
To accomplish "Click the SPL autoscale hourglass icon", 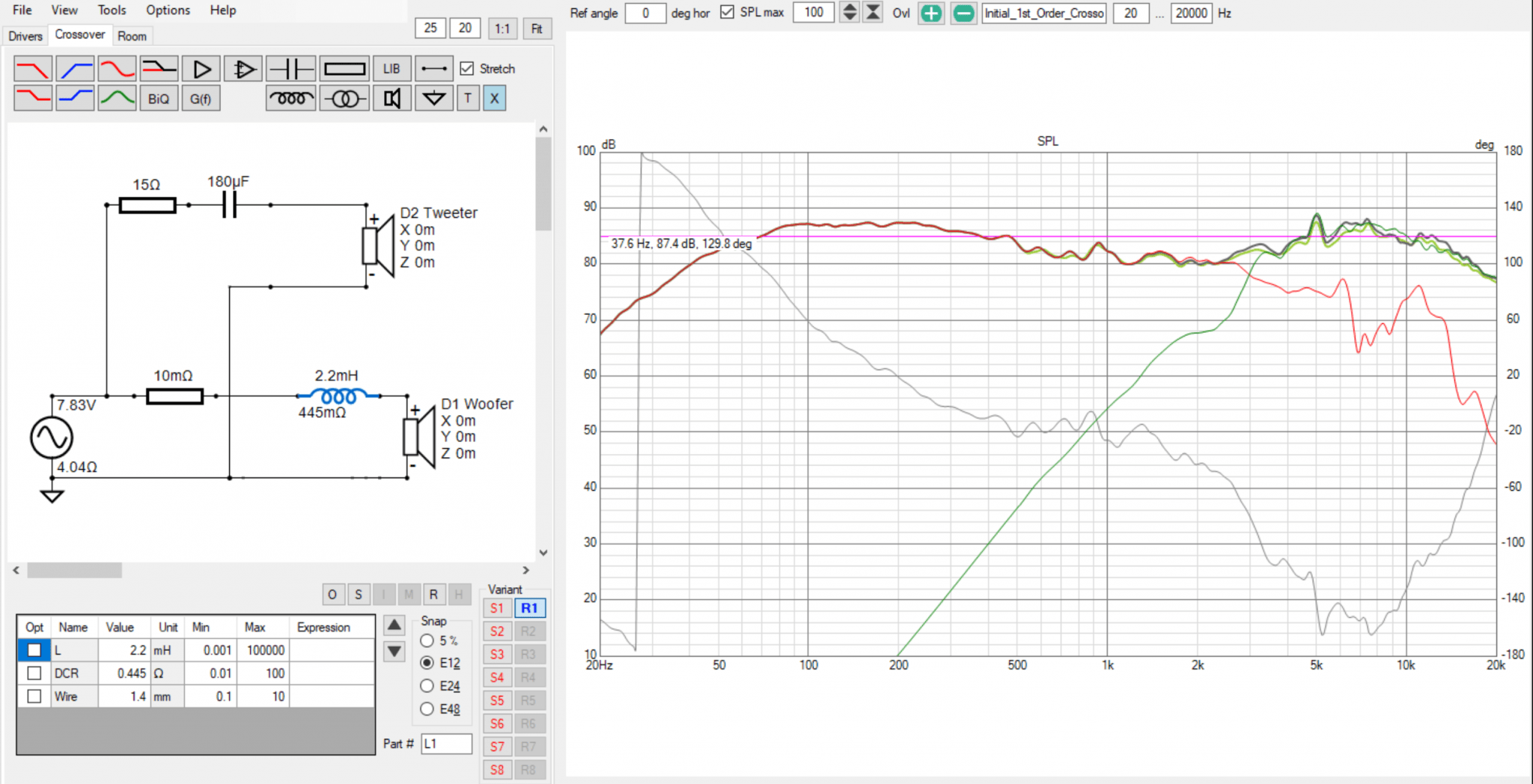I will pyautogui.click(x=873, y=12).
